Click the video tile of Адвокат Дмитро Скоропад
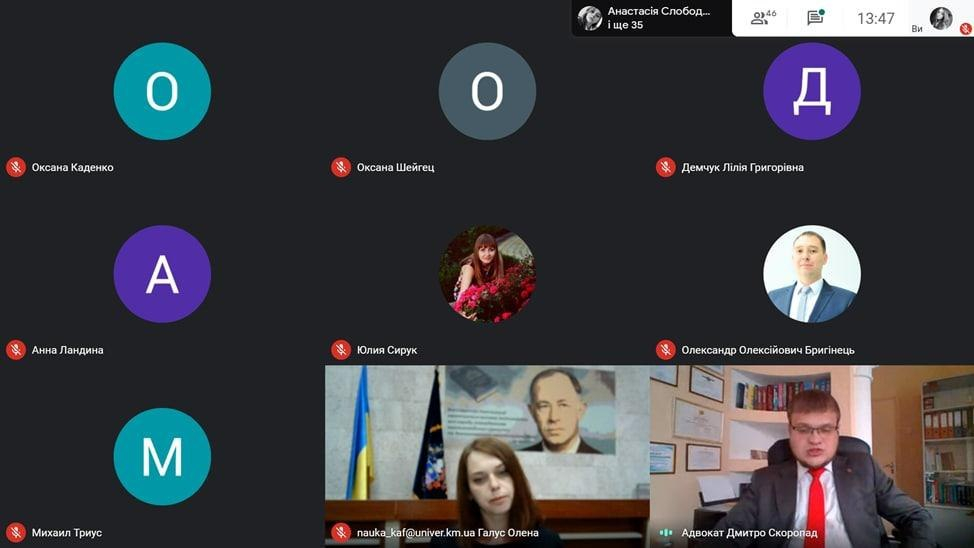 coord(811,450)
